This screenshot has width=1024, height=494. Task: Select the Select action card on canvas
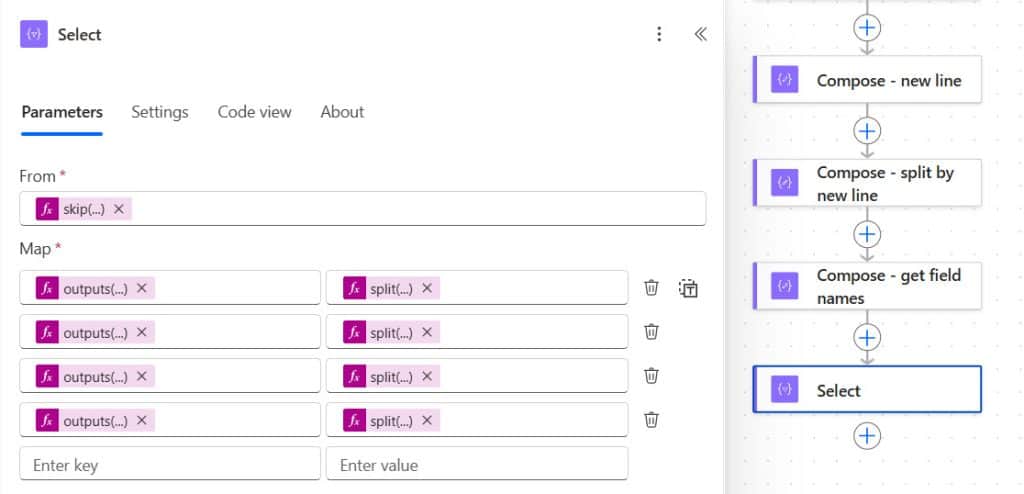click(867, 389)
